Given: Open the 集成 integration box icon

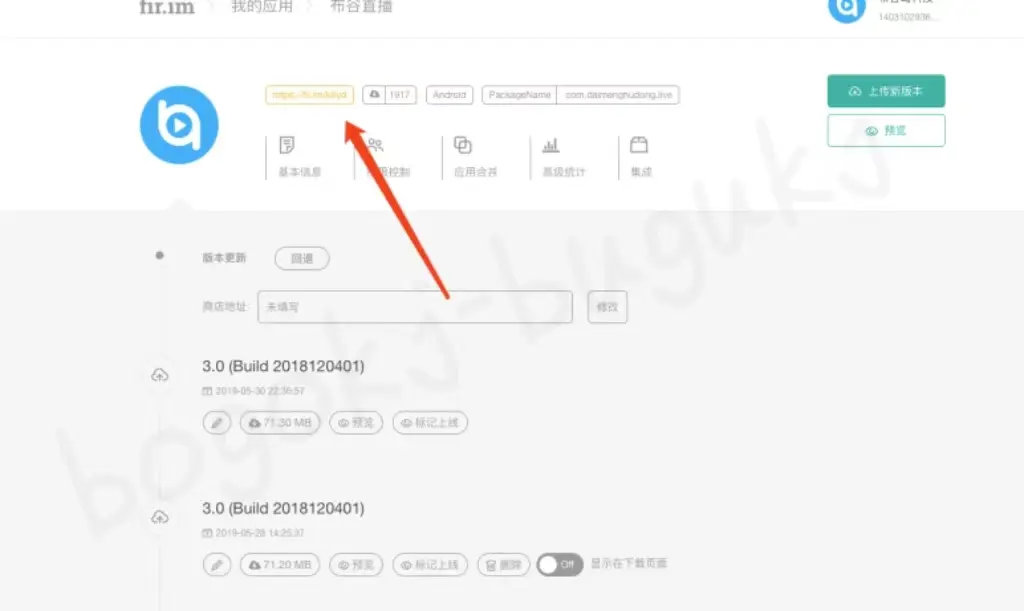Looking at the screenshot, I should tap(639, 145).
